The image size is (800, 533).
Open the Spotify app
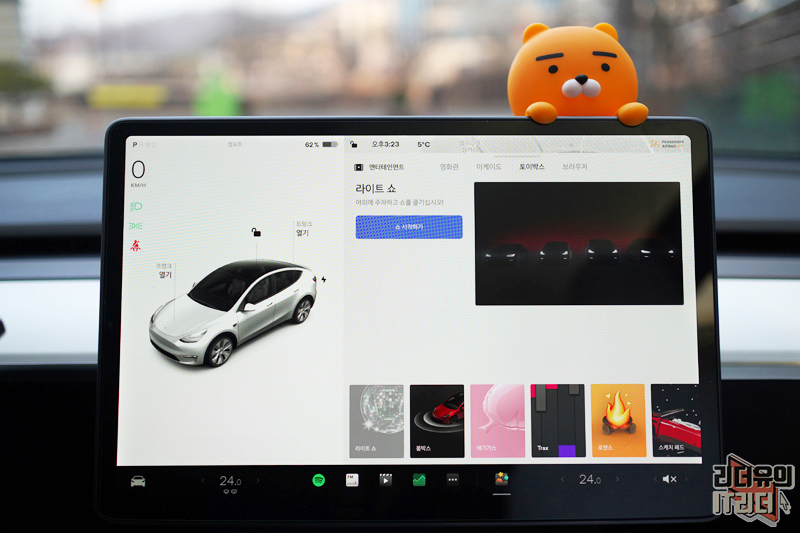point(318,480)
